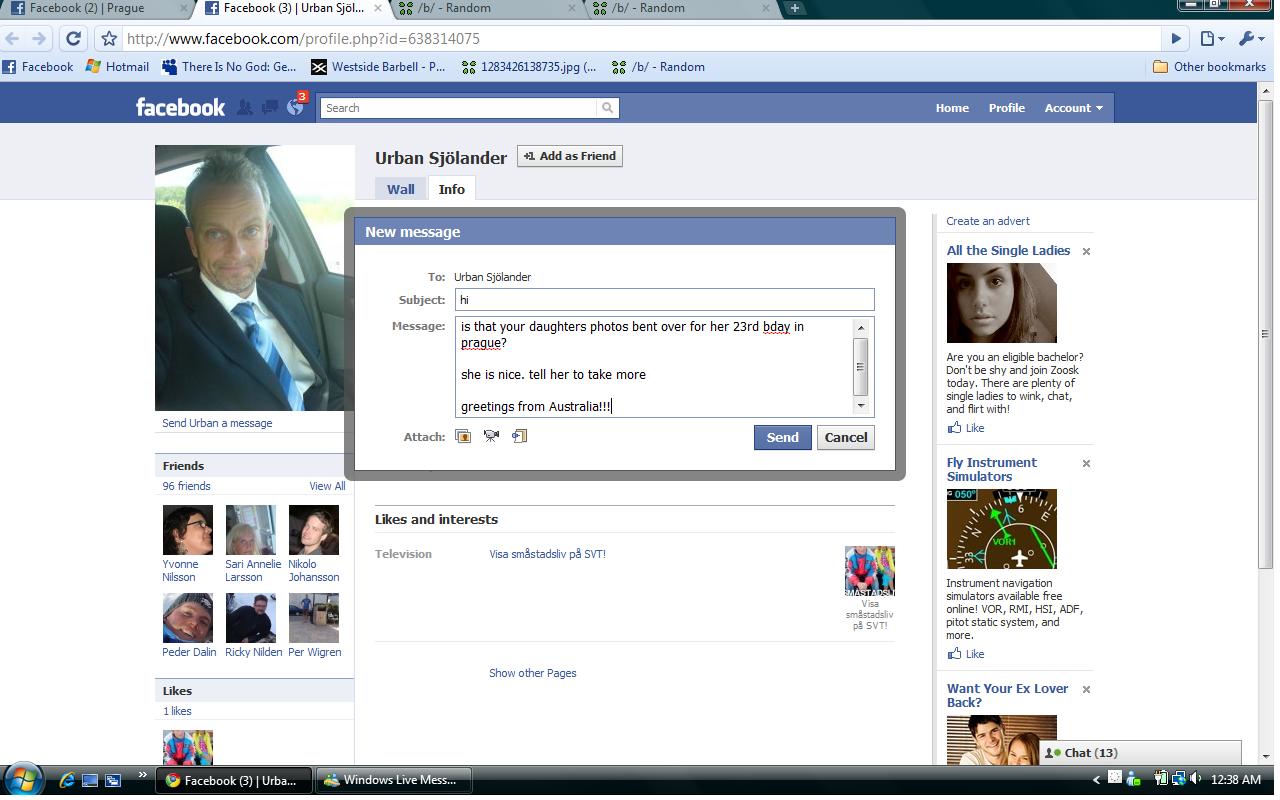Click the Add as Friend button
The height and width of the screenshot is (800, 1280).
570,156
